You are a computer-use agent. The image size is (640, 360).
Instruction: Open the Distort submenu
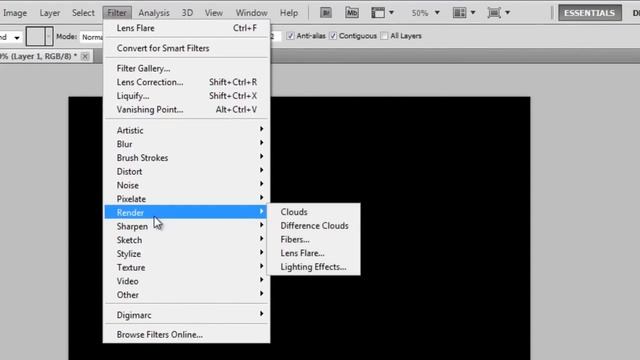coord(186,171)
